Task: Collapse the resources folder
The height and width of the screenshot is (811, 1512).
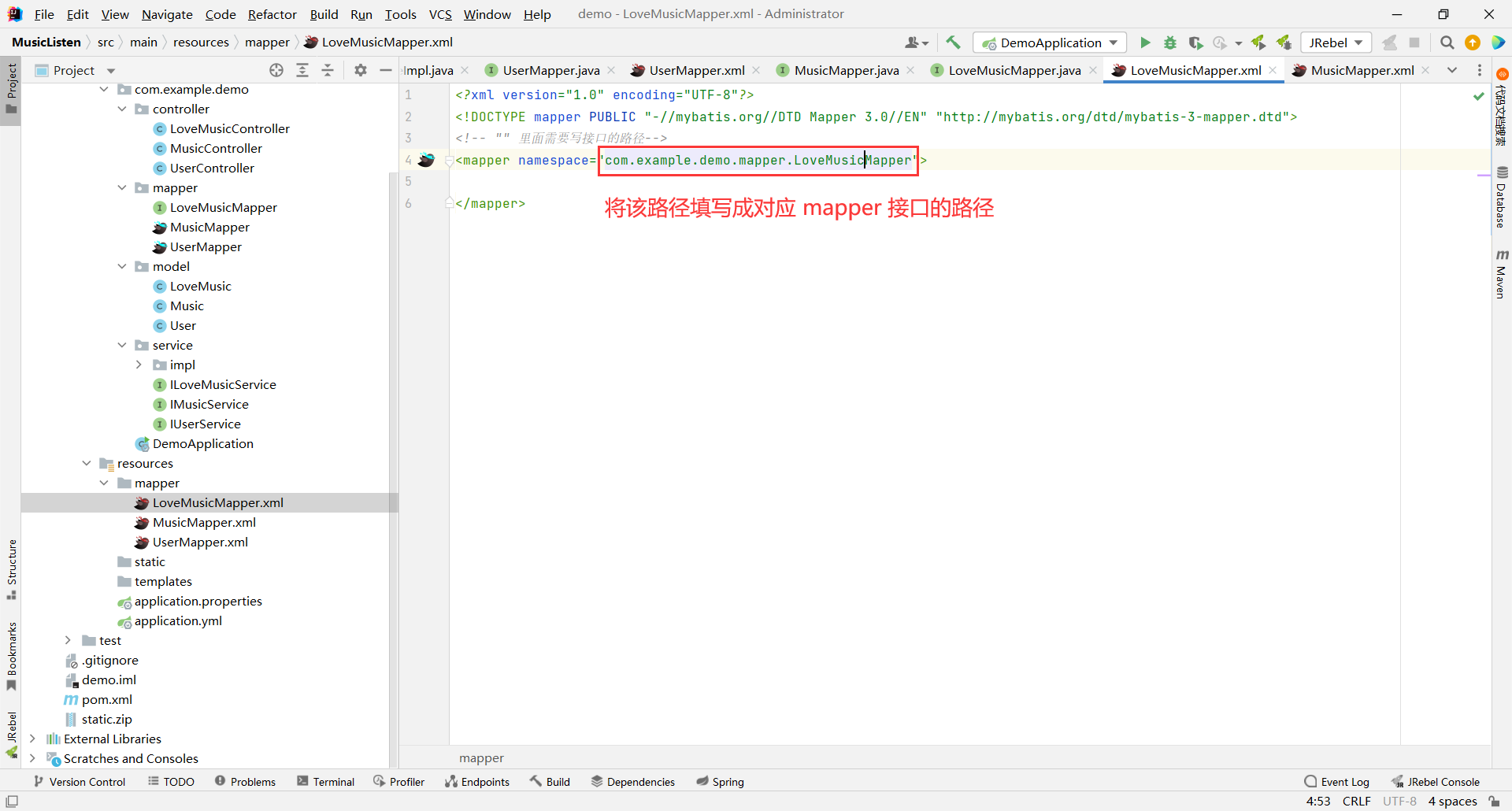Action: click(87, 463)
